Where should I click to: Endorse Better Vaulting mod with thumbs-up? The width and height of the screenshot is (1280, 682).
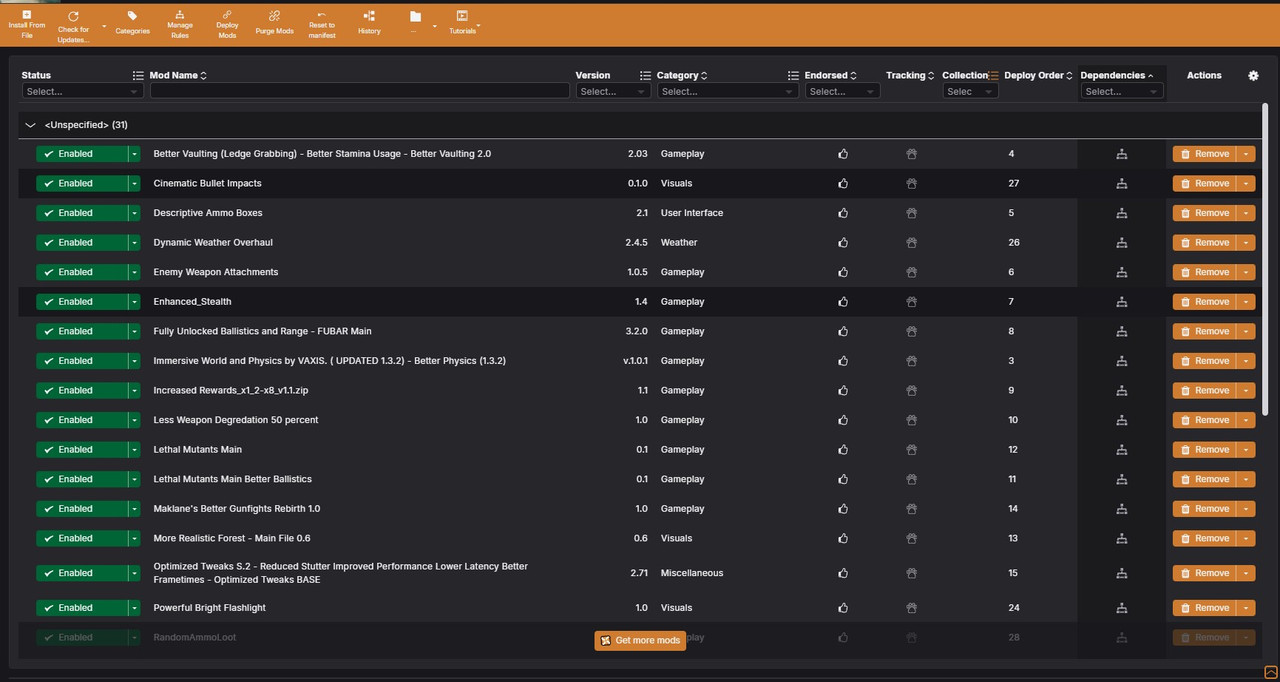(843, 154)
